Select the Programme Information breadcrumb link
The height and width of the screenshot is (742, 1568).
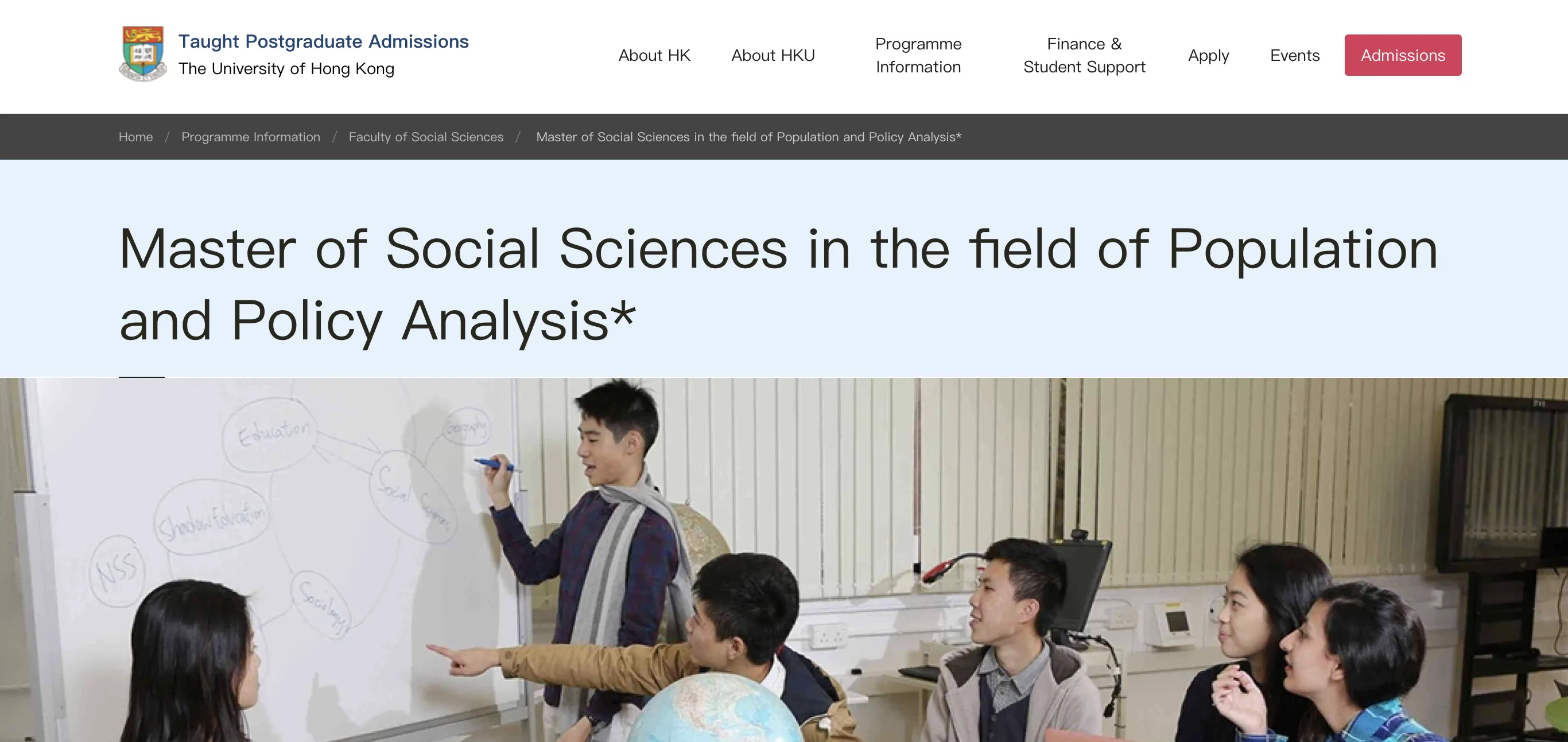pyautogui.click(x=251, y=137)
